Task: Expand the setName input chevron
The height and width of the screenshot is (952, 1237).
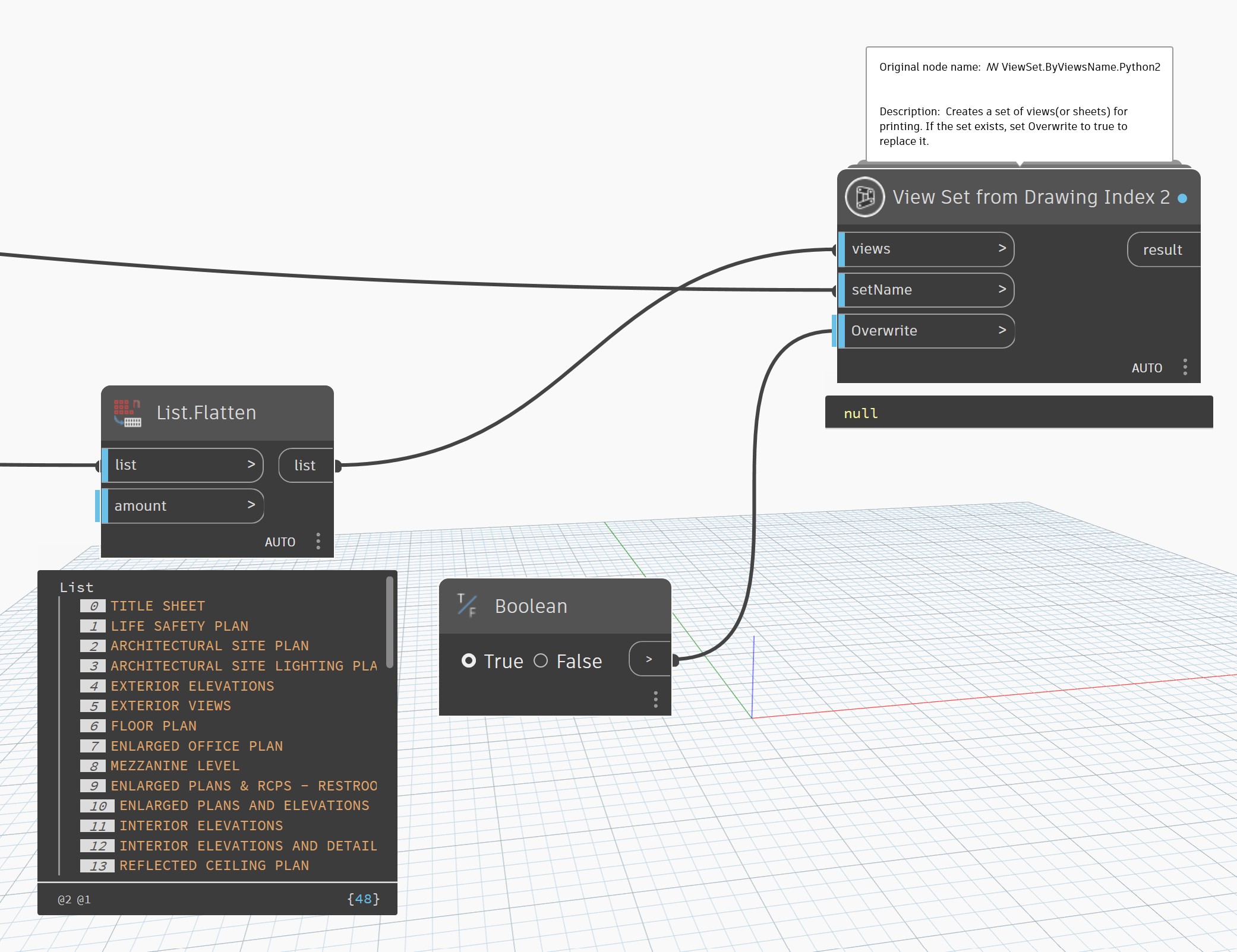Action: click(1002, 290)
